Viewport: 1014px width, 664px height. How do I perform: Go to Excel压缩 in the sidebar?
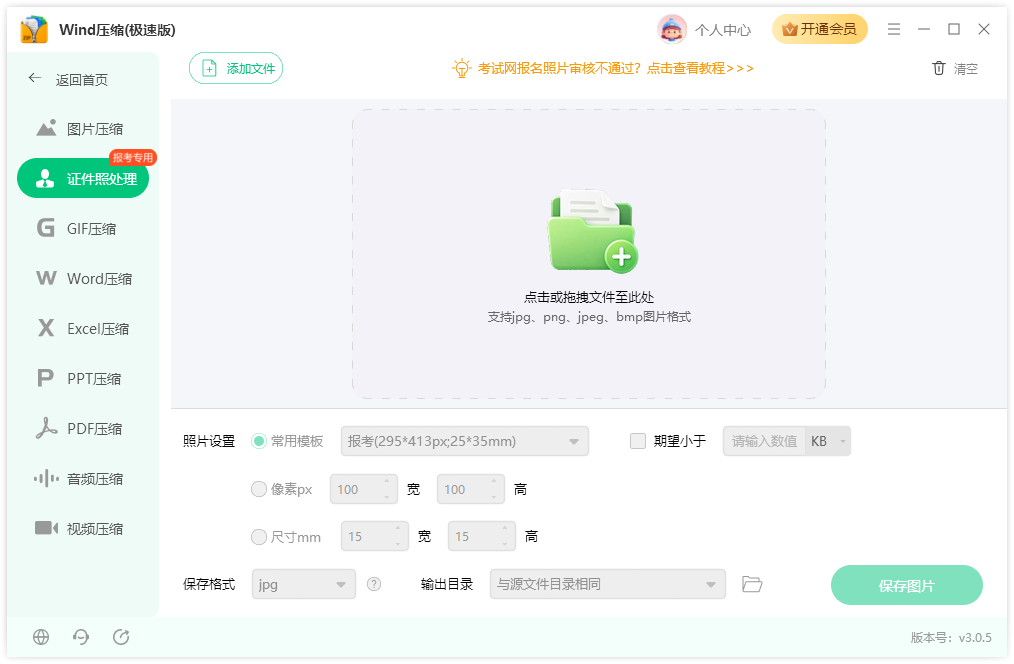[x=83, y=328]
